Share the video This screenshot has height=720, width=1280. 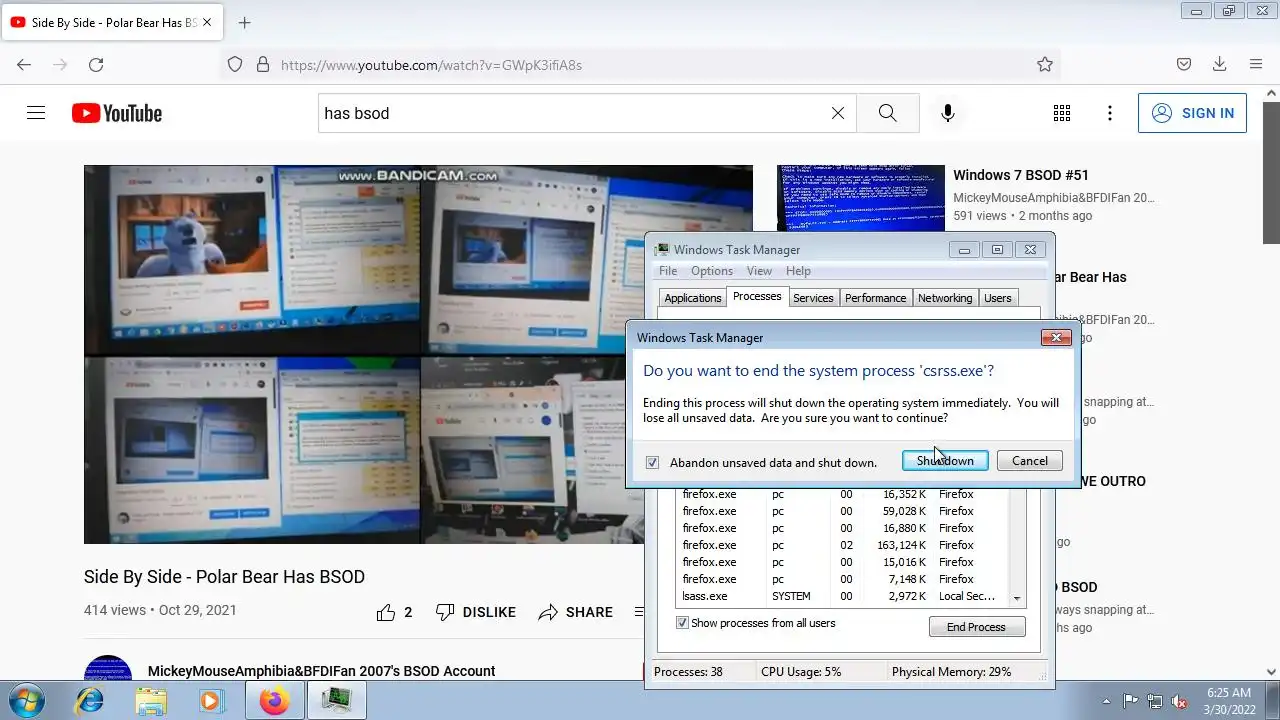[576, 612]
